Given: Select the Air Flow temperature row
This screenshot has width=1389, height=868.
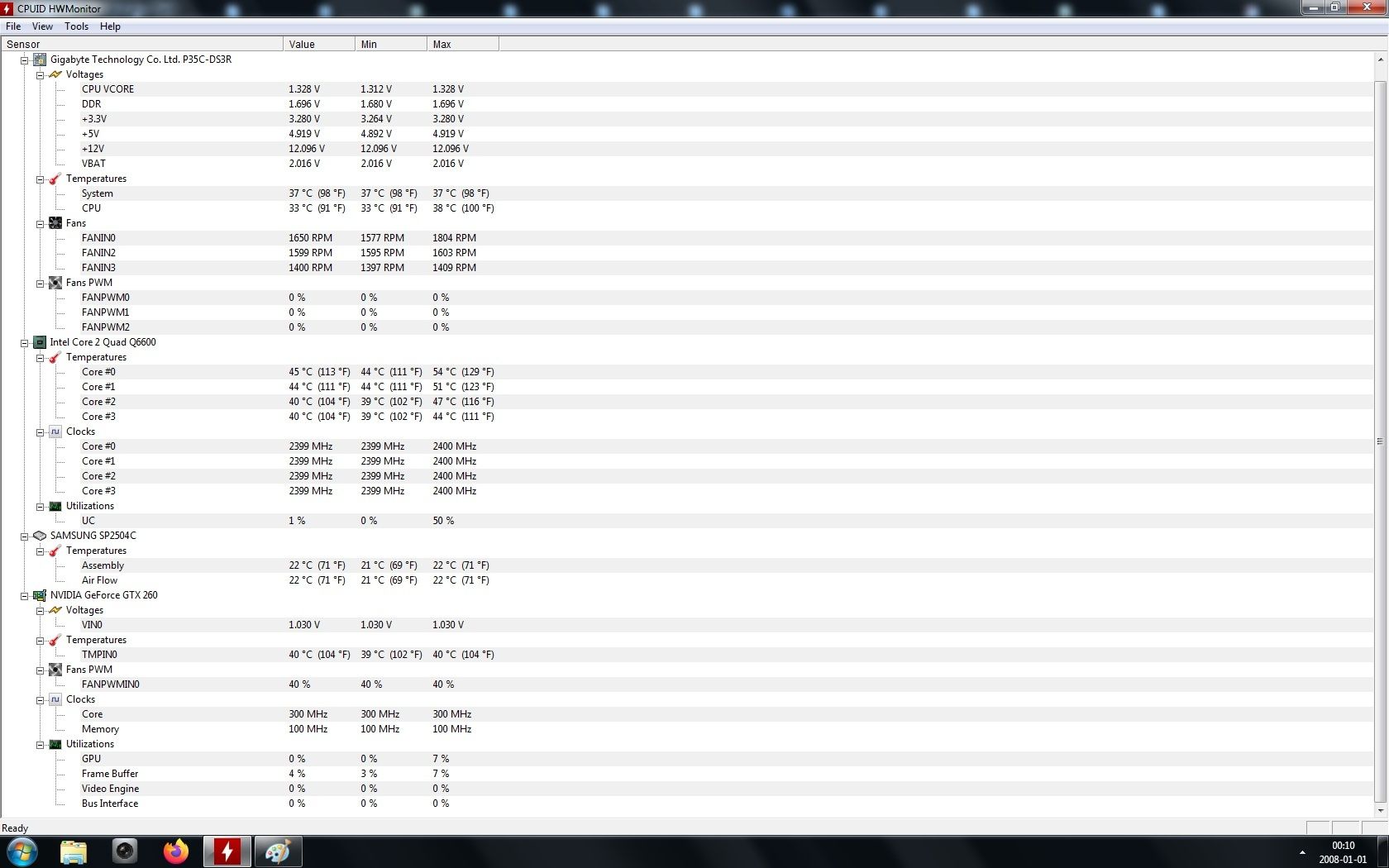Looking at the screenshot, I should coord(686,580).
